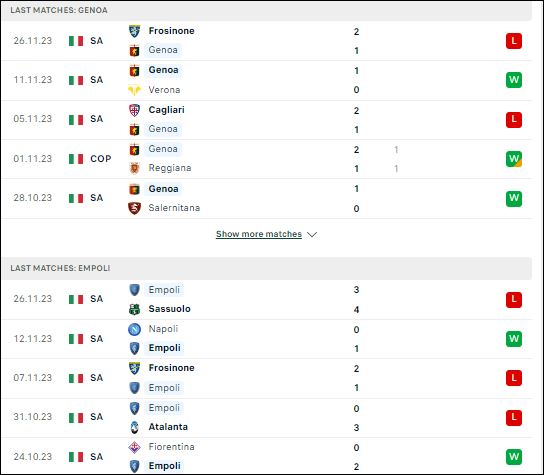The height and width of the screenshot is (475, 544).
Task: Open the Empoli vs Atalanta match row
Action: pyautogui.click(x=266, y=418)
